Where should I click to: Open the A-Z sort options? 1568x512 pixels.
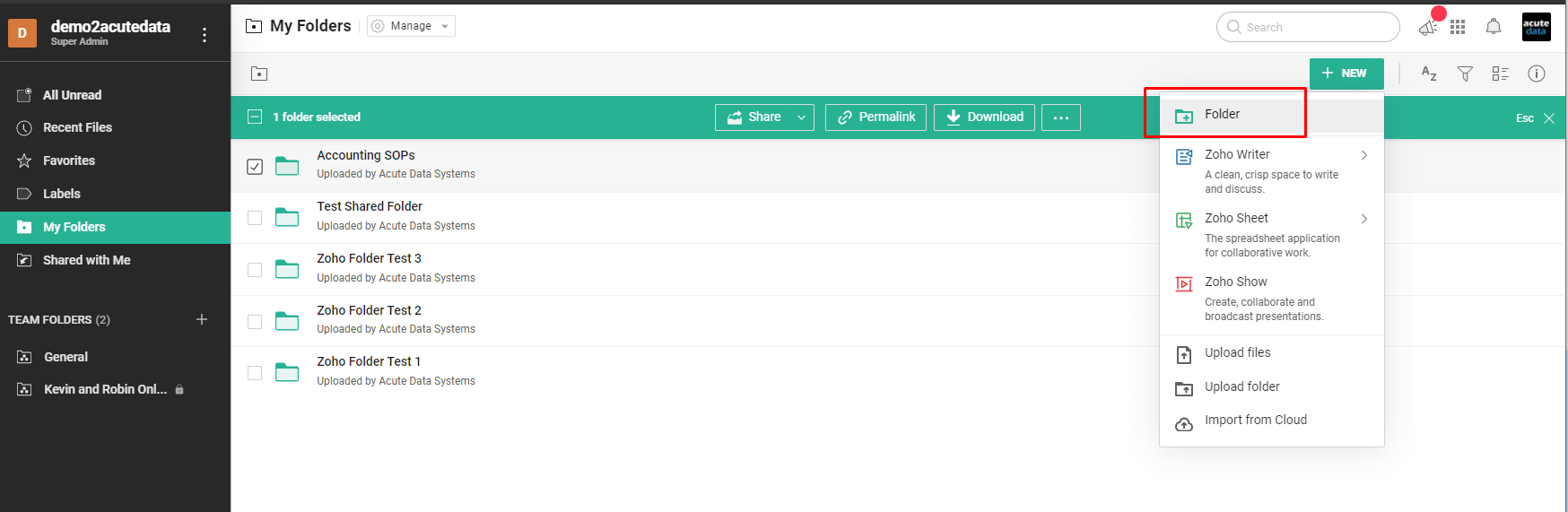1429,74
